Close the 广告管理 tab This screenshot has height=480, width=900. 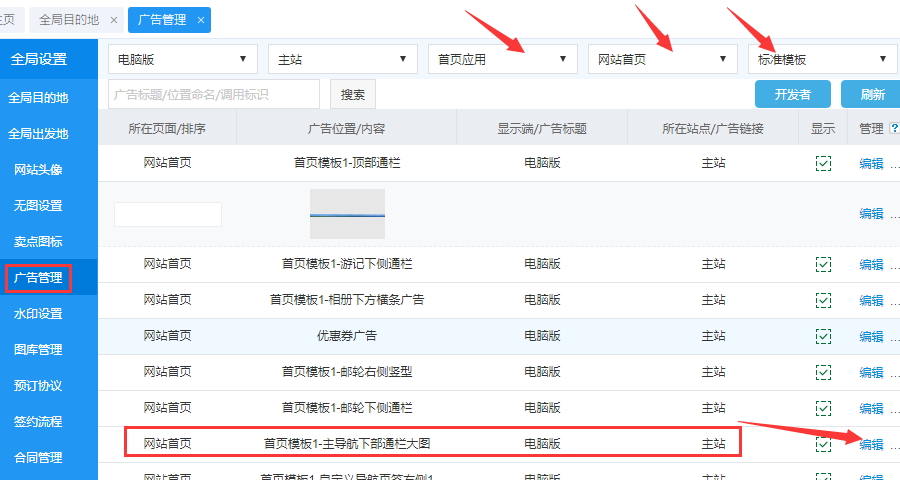[x=201, y=20]
